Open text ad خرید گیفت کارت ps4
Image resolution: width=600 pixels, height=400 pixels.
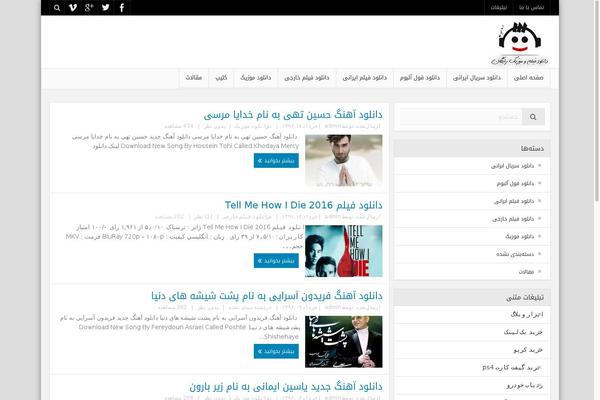click(512, 367)
